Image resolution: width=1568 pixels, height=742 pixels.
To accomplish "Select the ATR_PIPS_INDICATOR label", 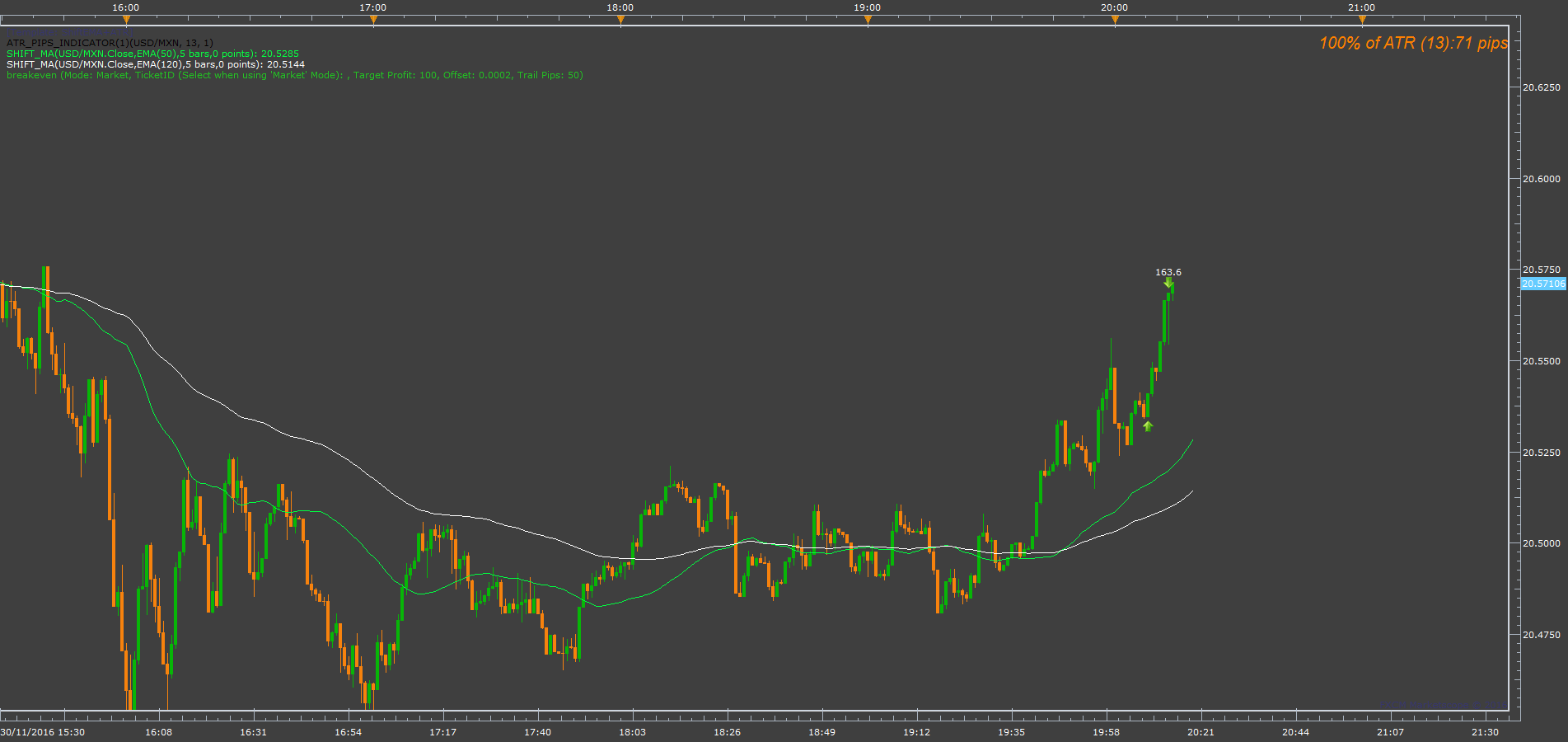I will [110, 43].
